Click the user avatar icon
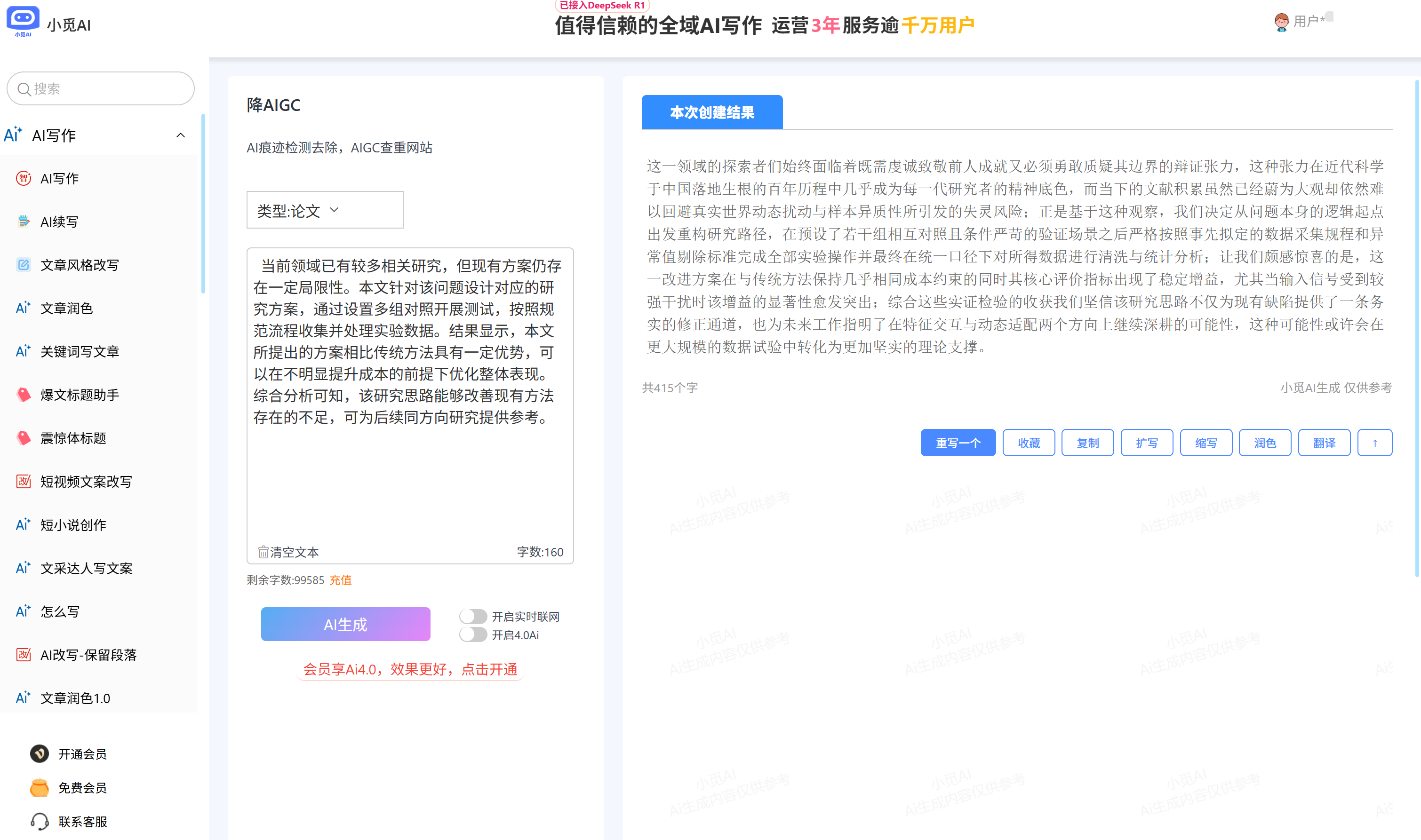This screenshot has width=1421, height=840. 1282,22
